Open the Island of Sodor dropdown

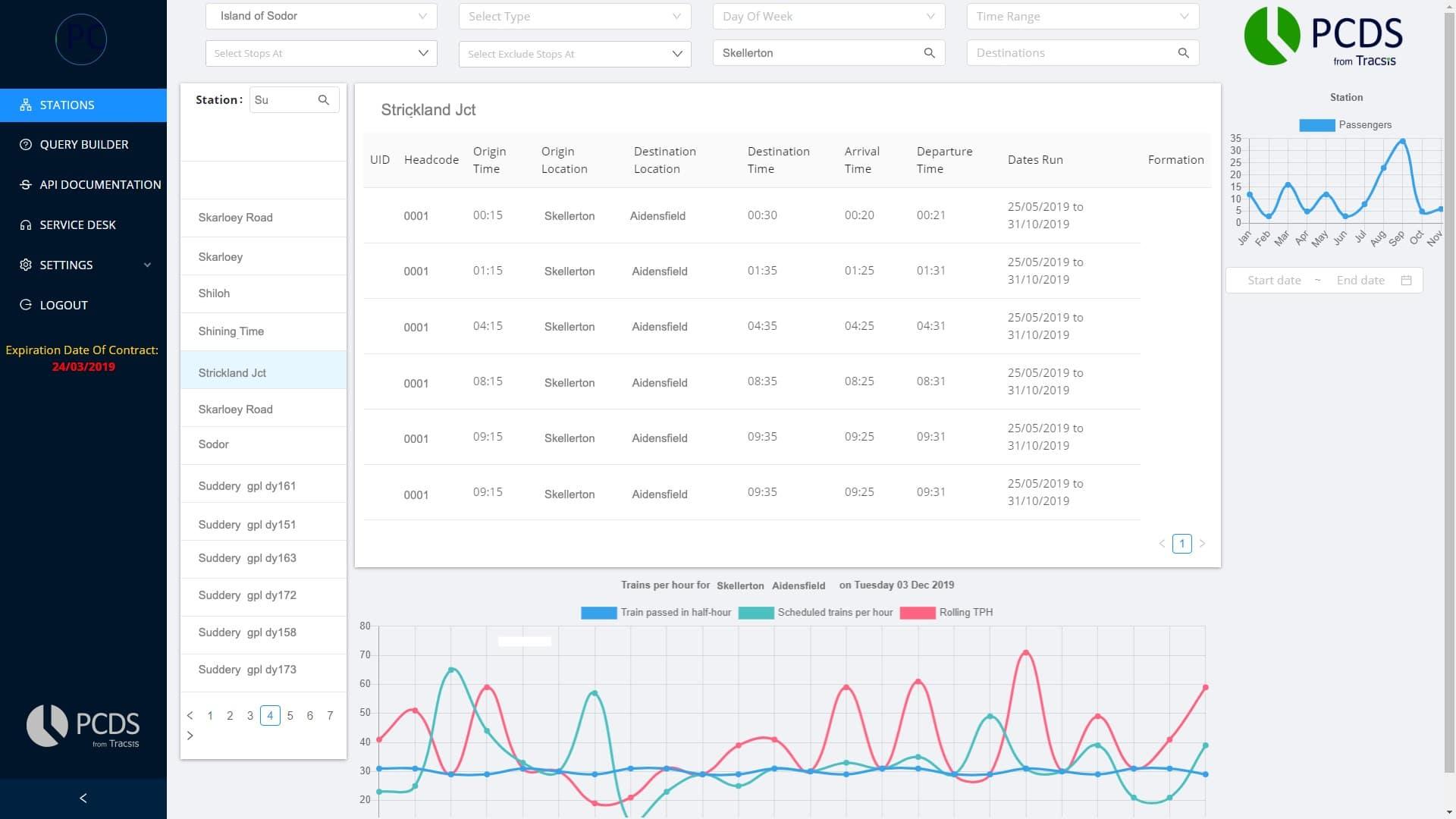click(321, 16)
